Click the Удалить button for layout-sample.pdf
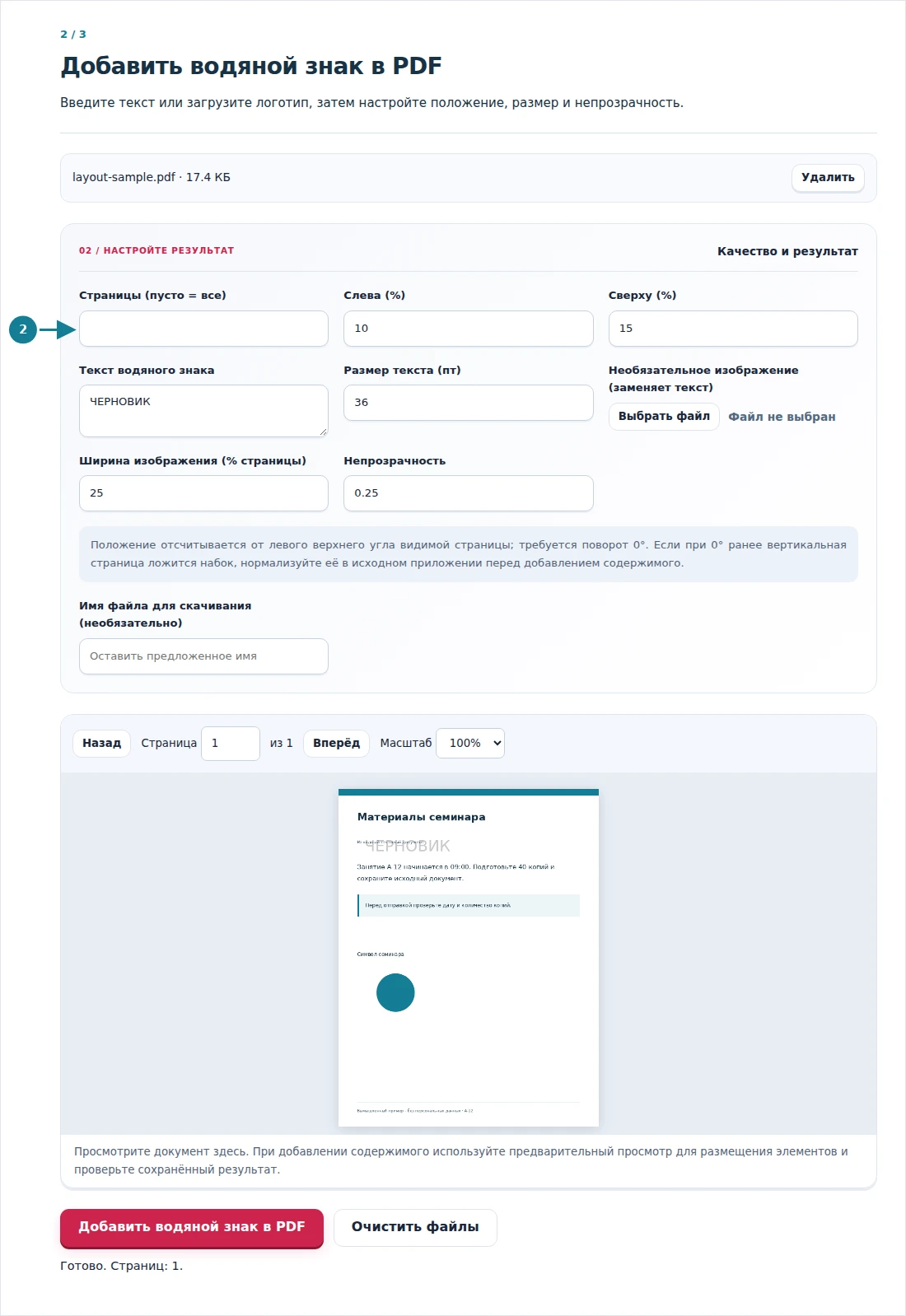Viewport: 906px width, 1316px height. coord(828,178)
